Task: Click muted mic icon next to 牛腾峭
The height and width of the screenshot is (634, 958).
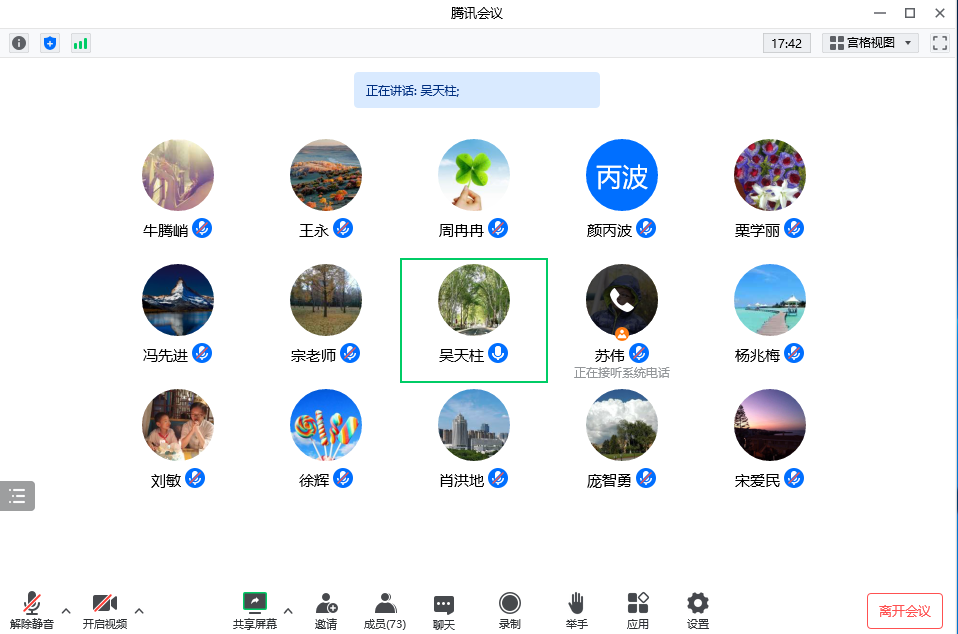Action: 202,228
